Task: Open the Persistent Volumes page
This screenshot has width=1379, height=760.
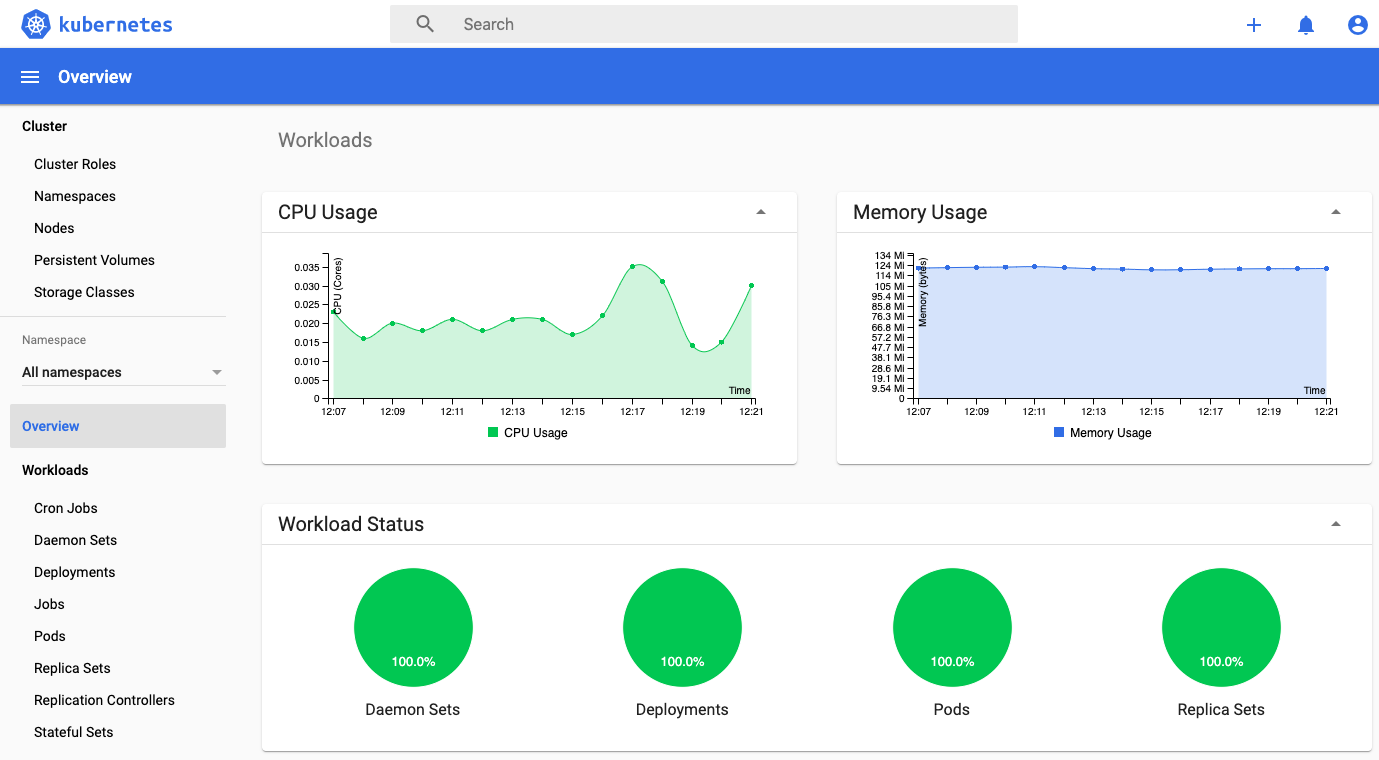Action: [94, 259]
